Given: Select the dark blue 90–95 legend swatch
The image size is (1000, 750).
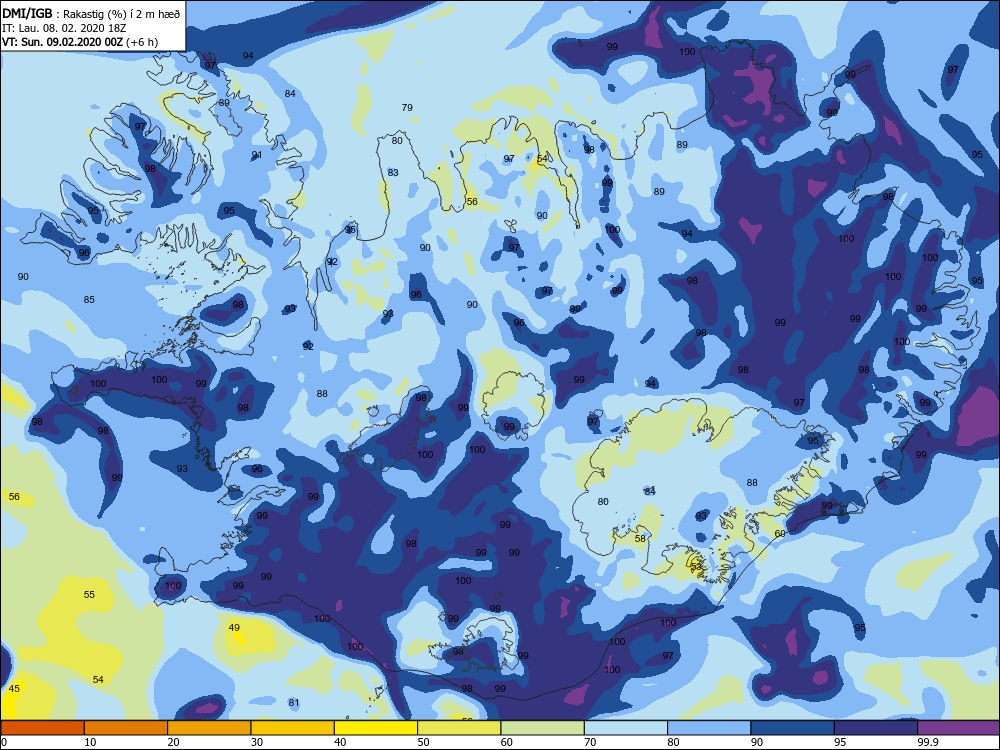Looking at the screenshot, I should click(793, 728).
